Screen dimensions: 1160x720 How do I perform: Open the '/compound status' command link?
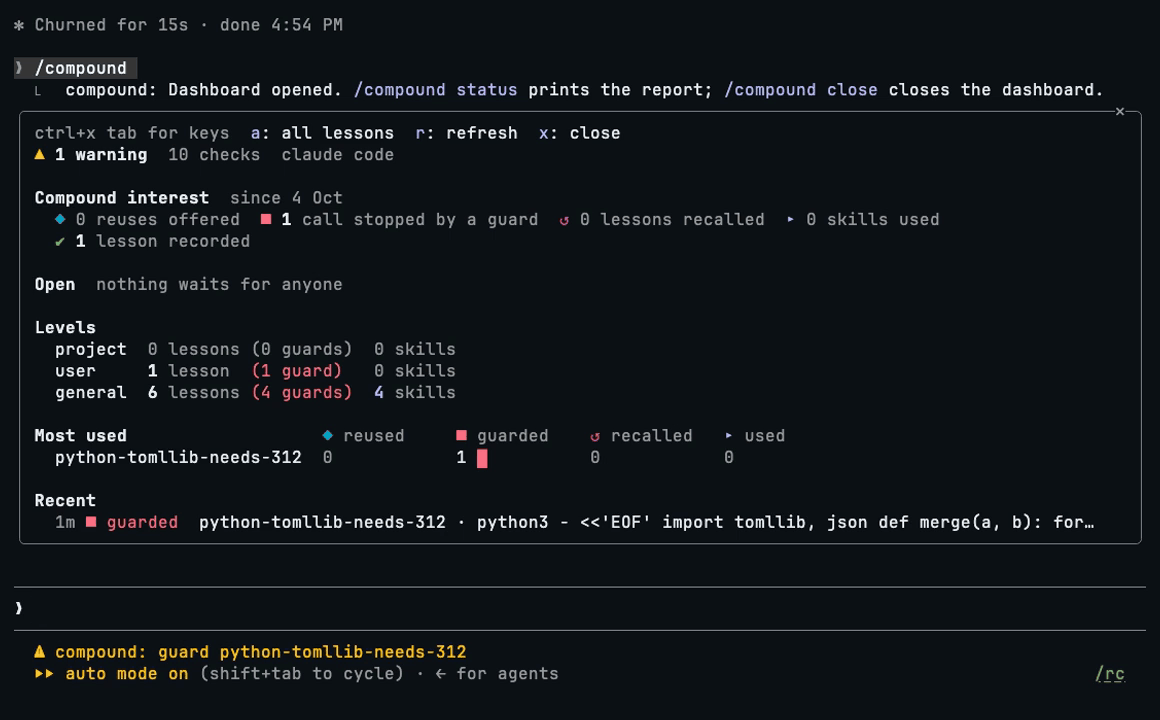(x=435, y=90)
